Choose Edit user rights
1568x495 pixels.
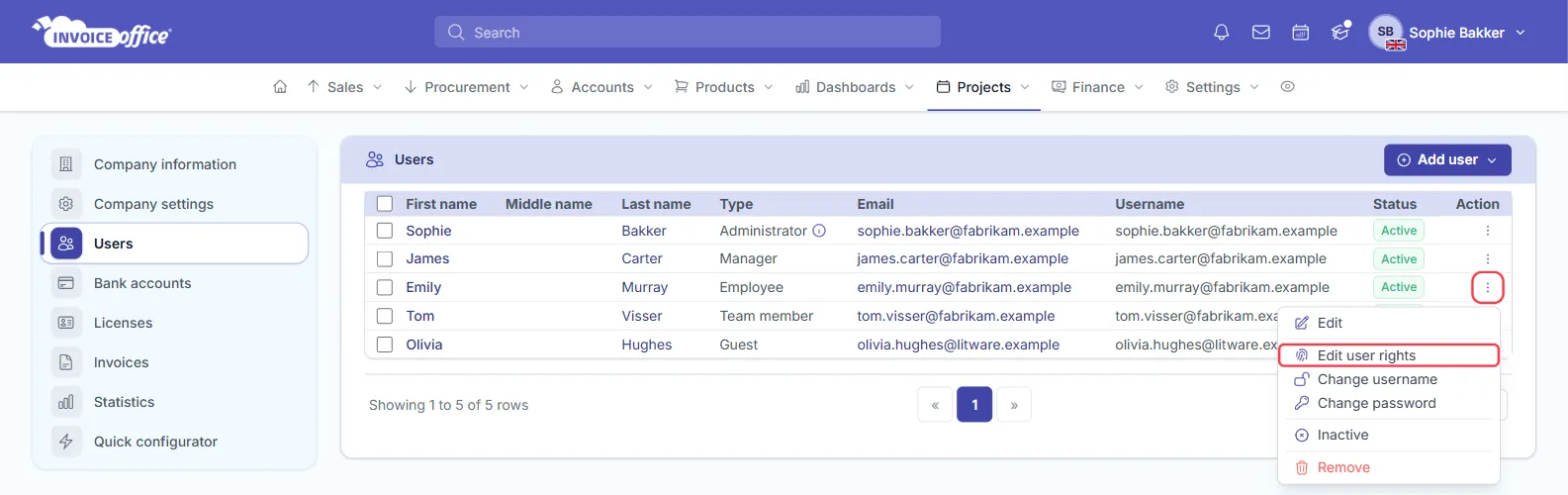click(1389, 355)
